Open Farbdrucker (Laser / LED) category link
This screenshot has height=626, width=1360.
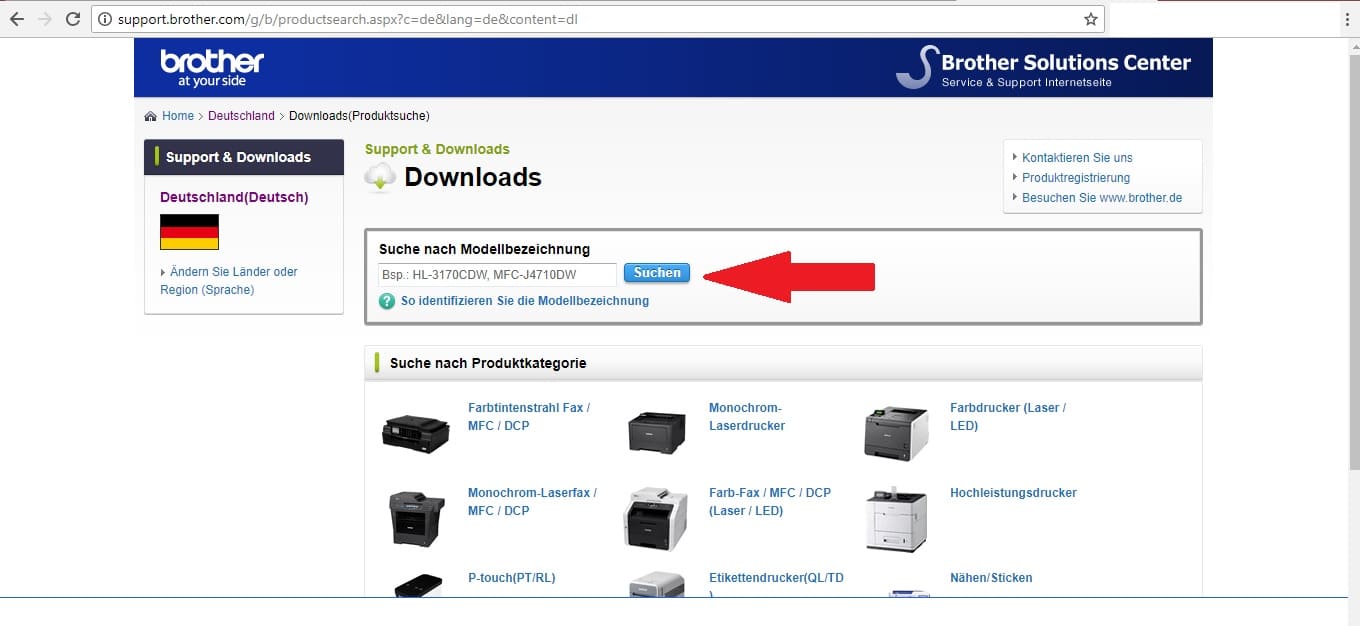pos(1008,417)
